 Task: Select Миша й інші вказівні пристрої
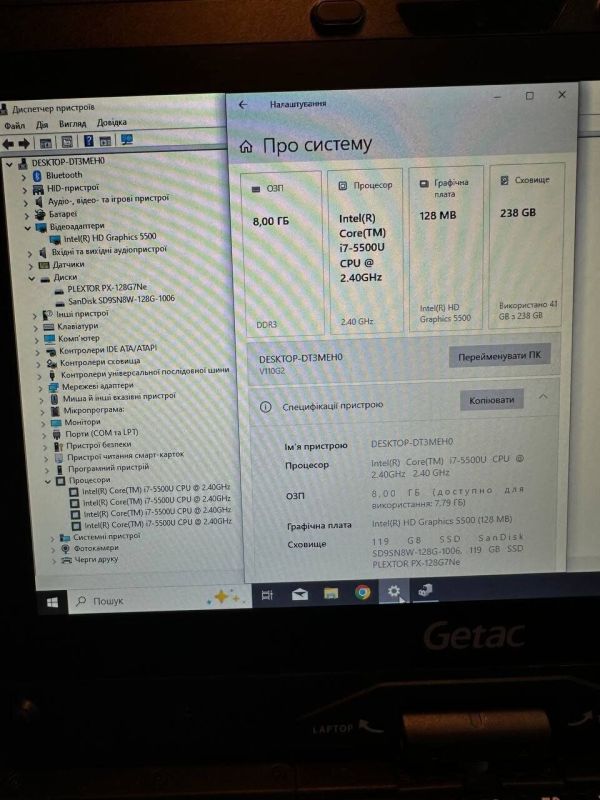119,397
